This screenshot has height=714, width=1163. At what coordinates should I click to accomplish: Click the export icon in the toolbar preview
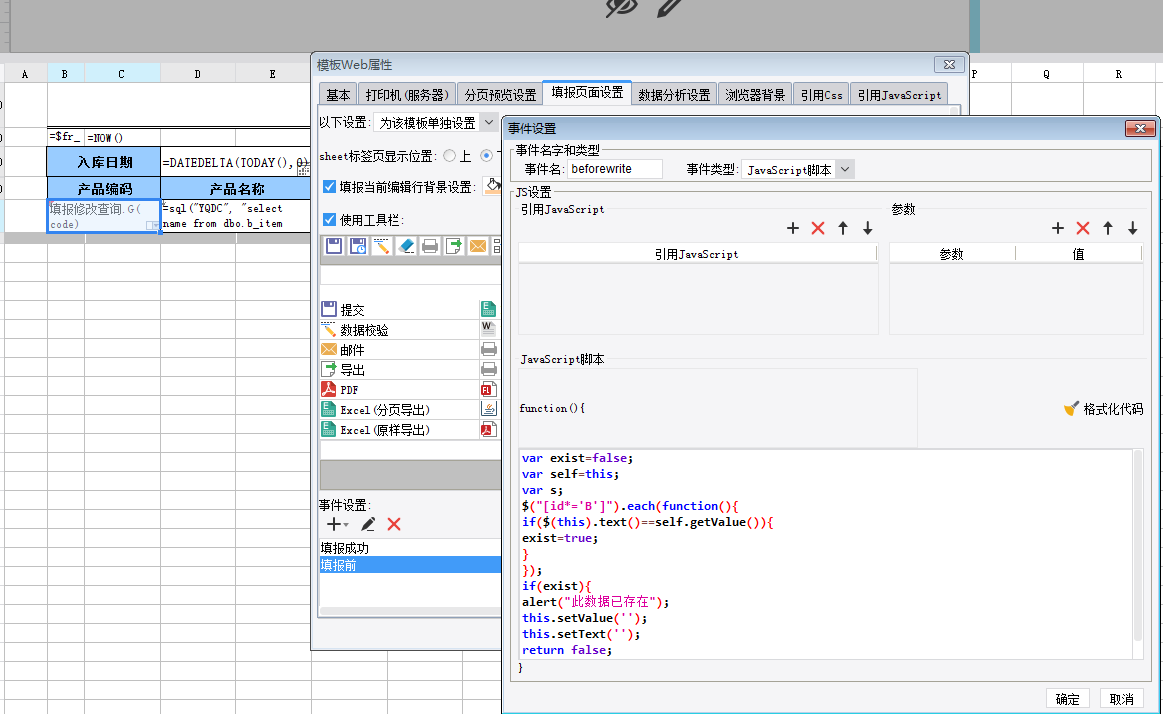[x=454, y=246]
